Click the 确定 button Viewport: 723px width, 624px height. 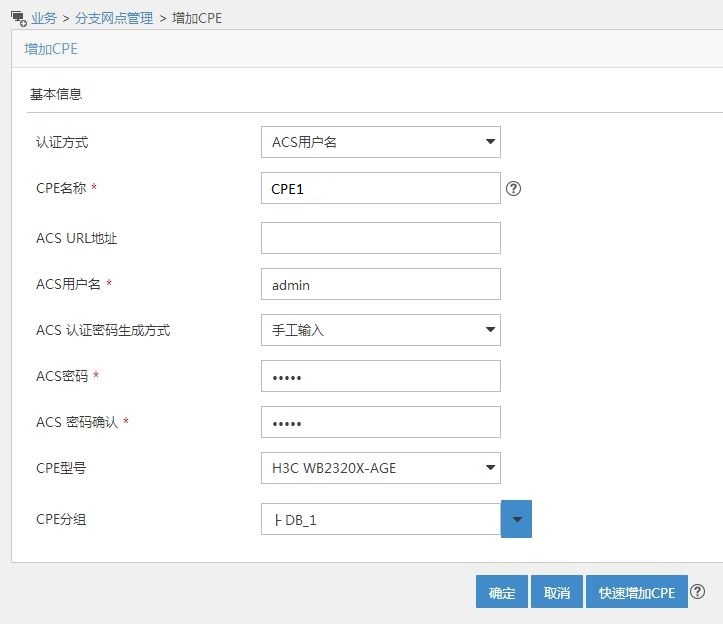(x=502, y=592)
